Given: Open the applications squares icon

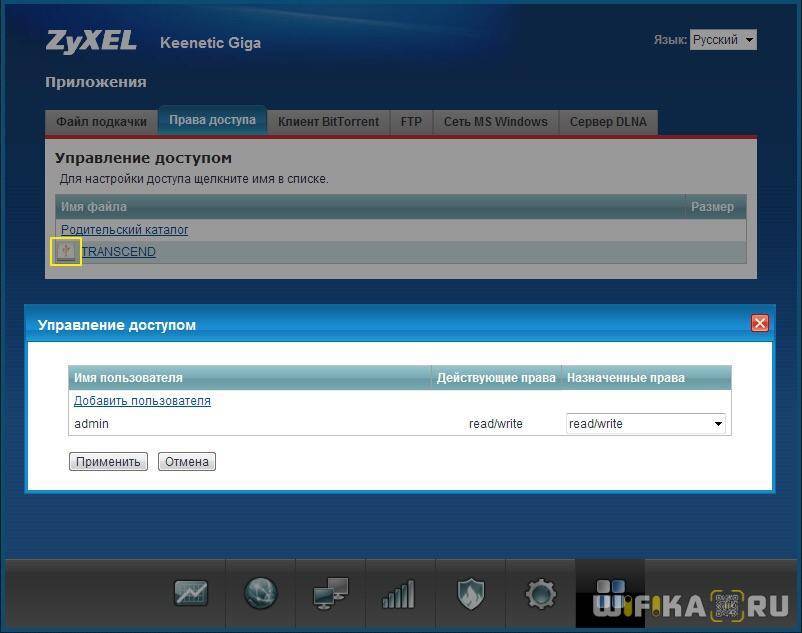Looking at the screenshot, I should pyautogui.click(x=609, y=590).
